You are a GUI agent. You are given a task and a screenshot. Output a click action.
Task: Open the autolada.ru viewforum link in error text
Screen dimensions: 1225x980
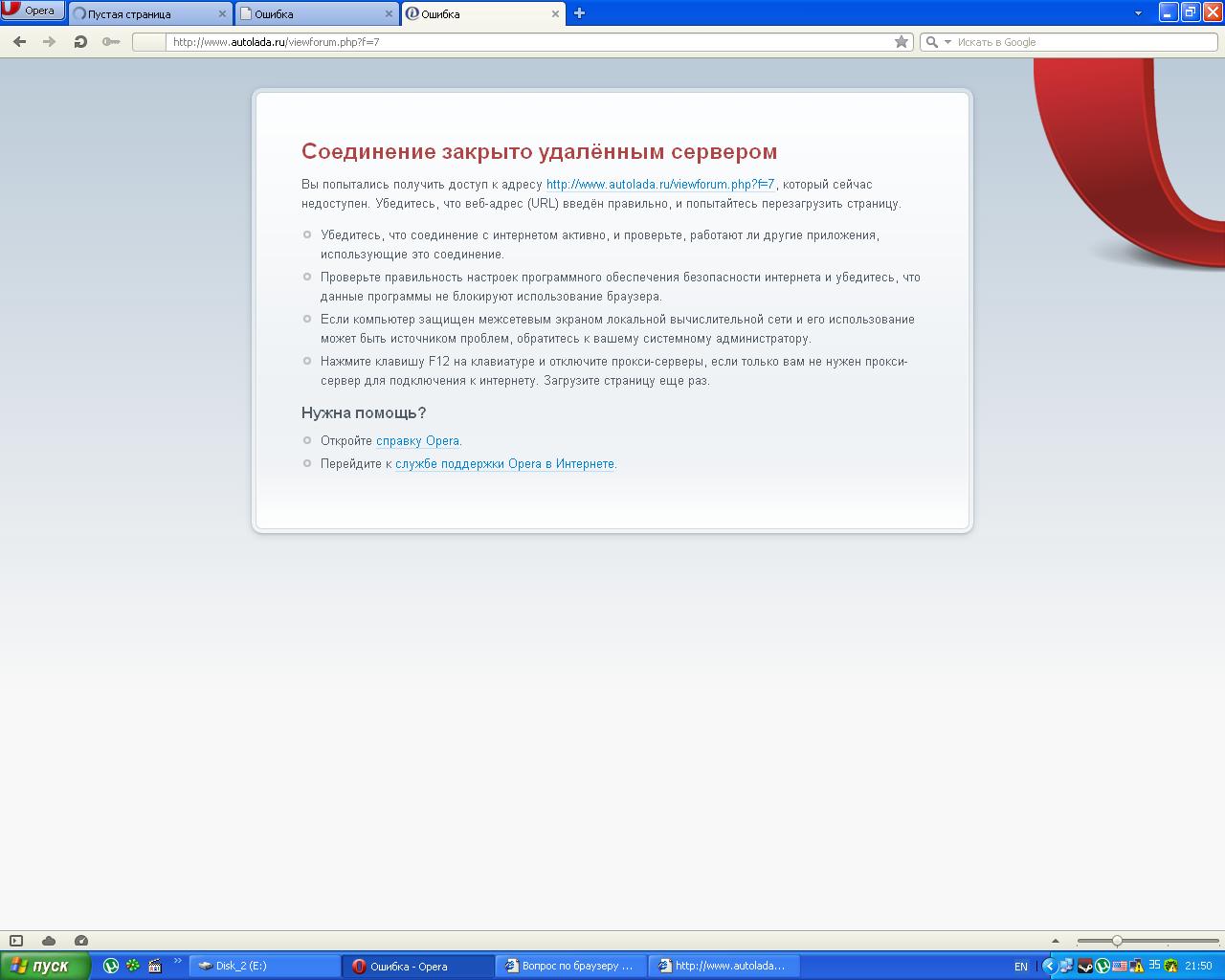pos(660,185)
